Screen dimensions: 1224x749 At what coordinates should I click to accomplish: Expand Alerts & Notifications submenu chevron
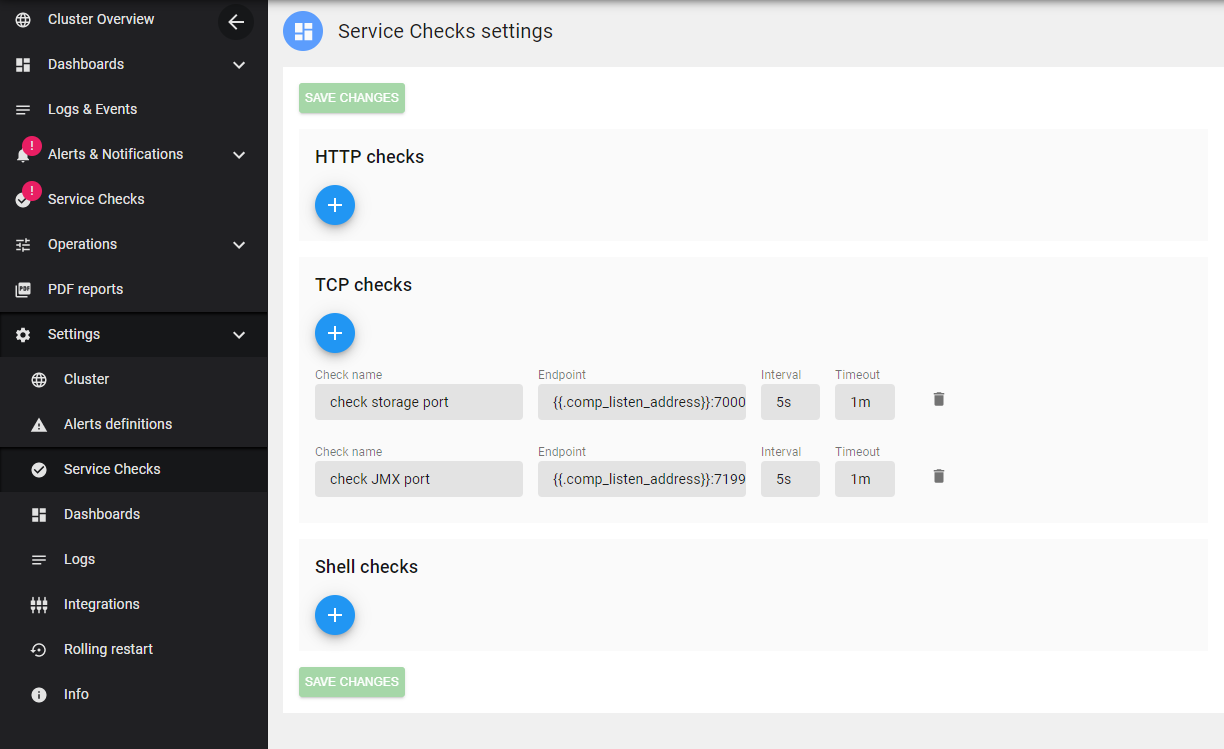point(239,155)
